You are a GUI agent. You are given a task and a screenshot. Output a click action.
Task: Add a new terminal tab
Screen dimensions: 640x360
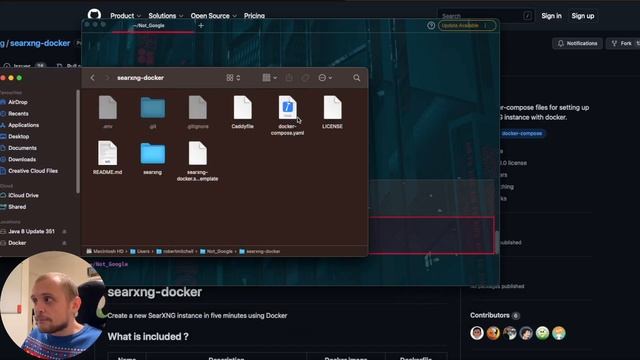pyautogui.click(x=201, y=25)
